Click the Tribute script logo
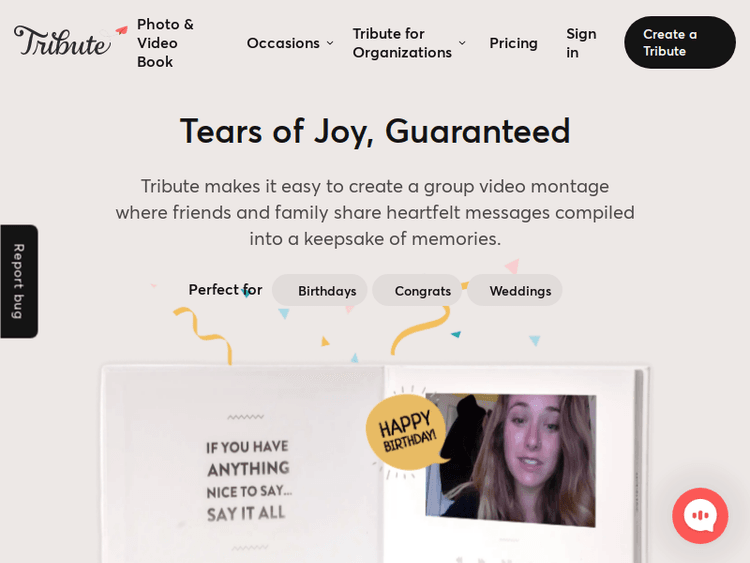 (62, 41)
